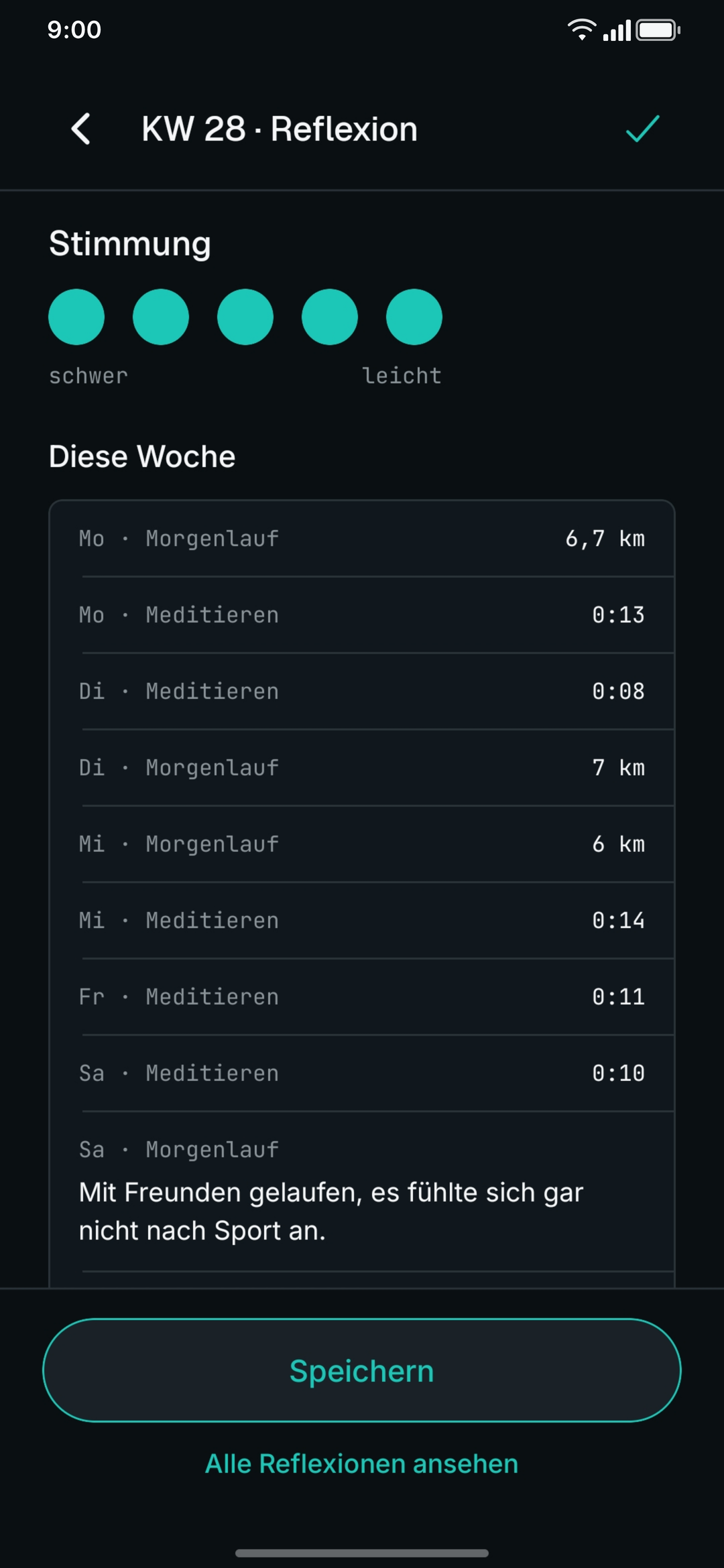Tap the Speichern button
The height and width of the screenshot is (1568, 724).
[x=362, y=1370]
